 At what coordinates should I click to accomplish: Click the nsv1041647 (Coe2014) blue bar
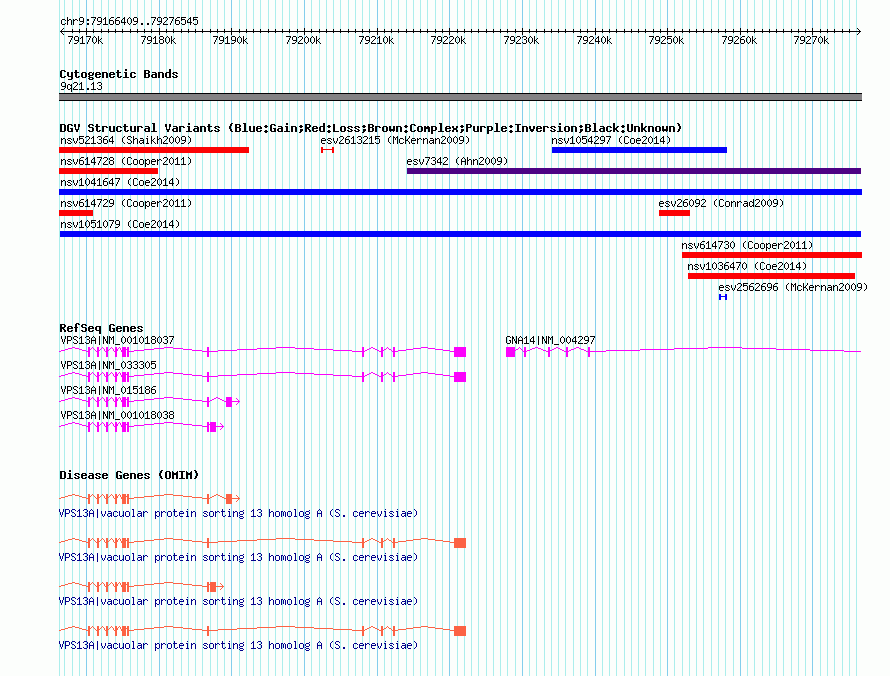pyautogui.click(x=460, y=192)
